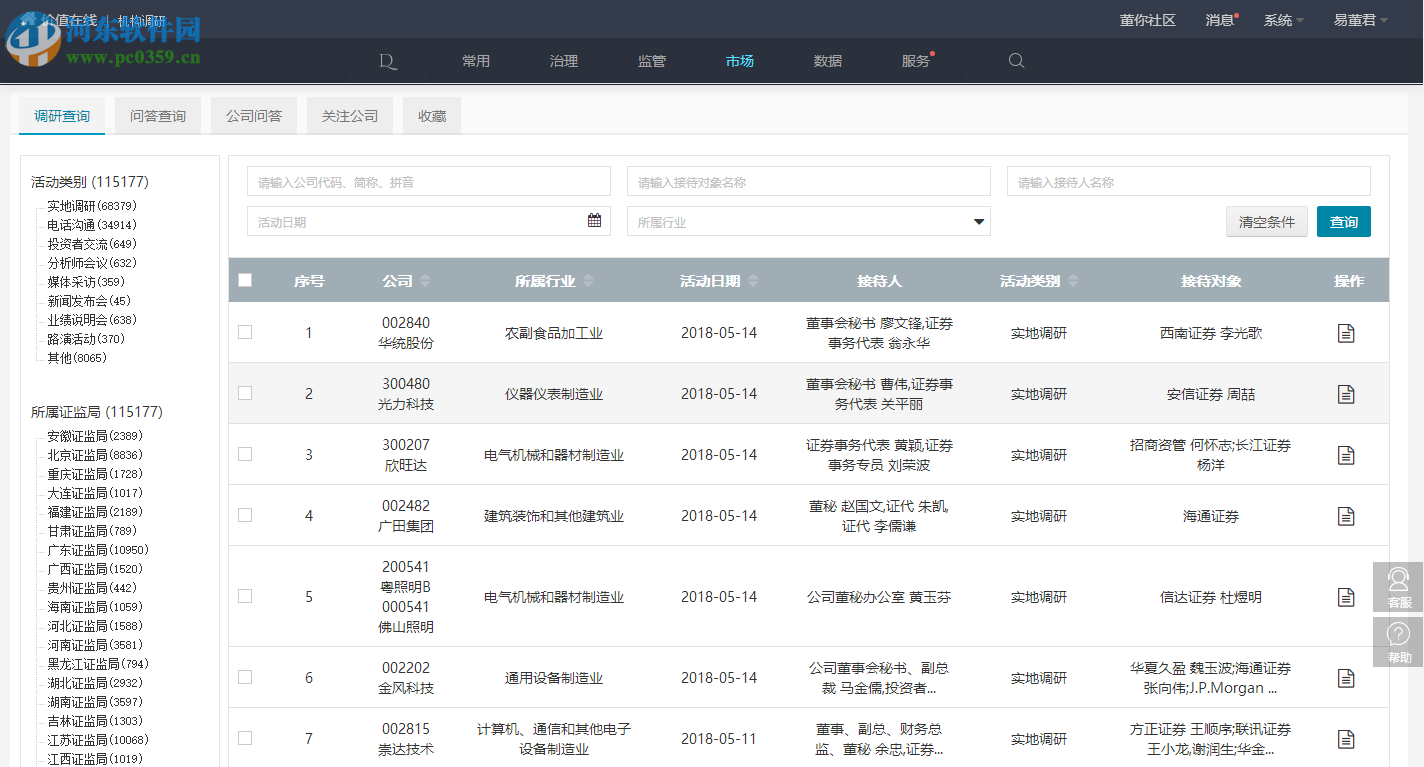Select the checkbox beside 广田集团
Viewport: 1424px width, 767px height.
point(245,515)
